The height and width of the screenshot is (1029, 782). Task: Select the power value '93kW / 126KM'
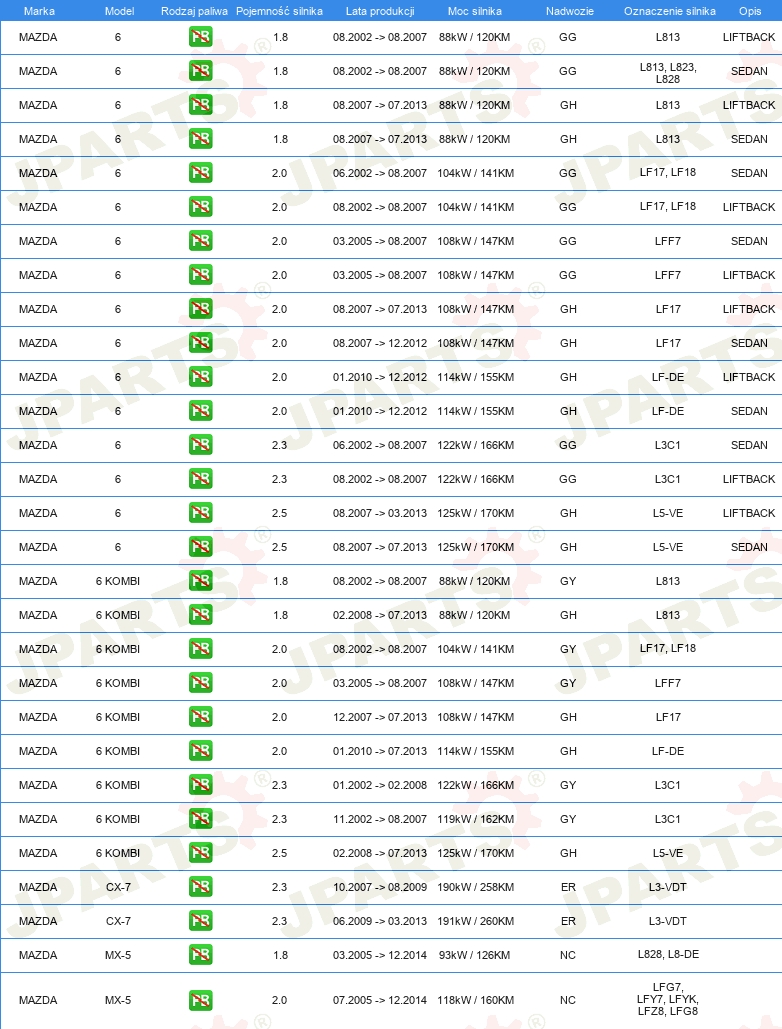(474, 956)
